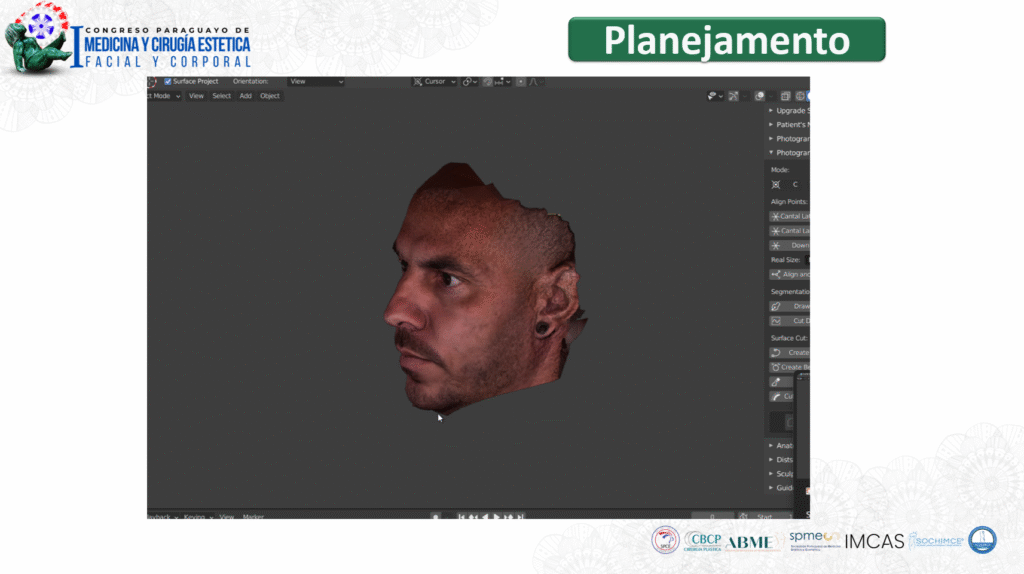The width and height of the screenshot is (1024, 574).
Task: Toggle the snap magnet icon
Action: [x=487, y=82]
